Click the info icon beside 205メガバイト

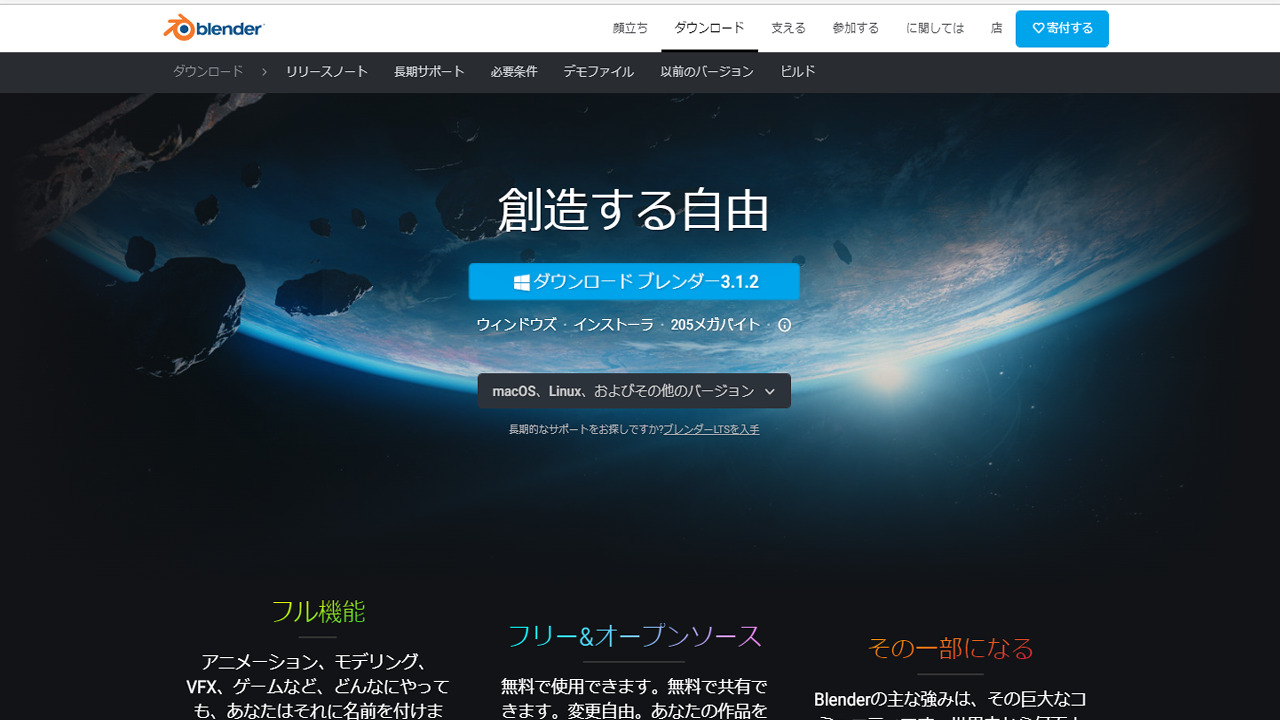(785, 325)
